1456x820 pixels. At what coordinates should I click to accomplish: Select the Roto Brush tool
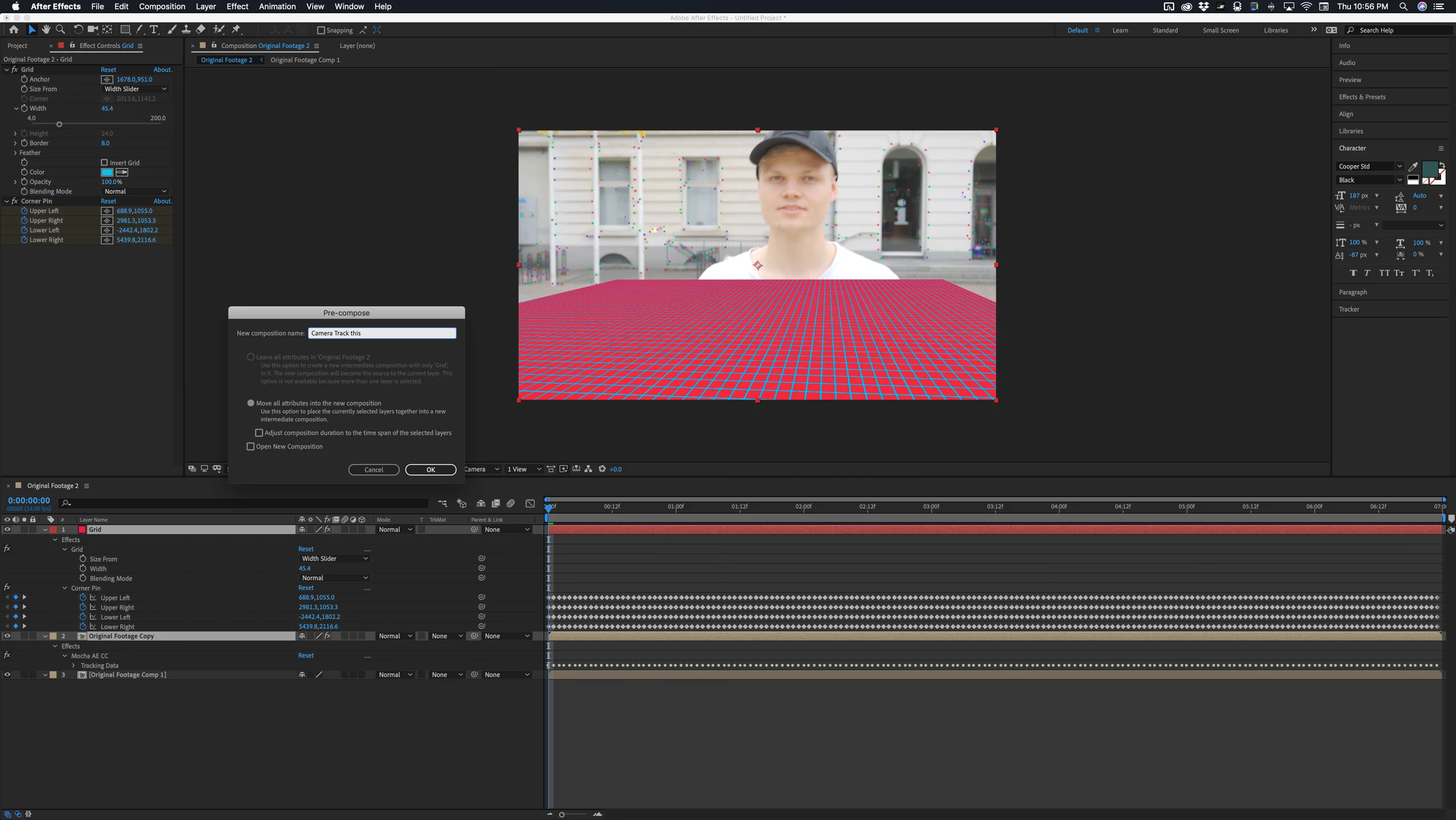219,30
